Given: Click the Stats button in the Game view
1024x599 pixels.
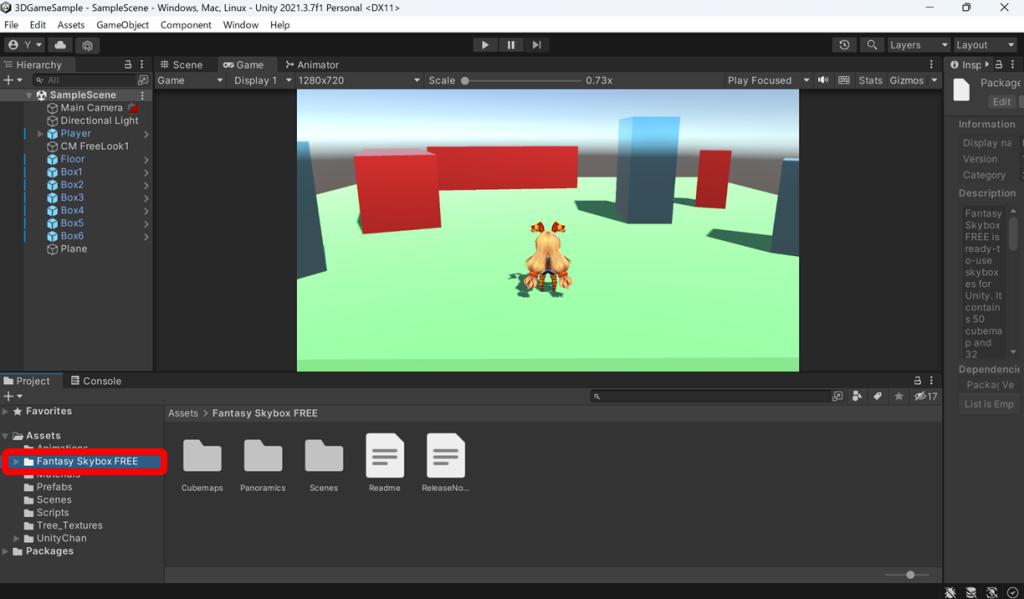Looking at the screenshot, I should pyautogui.click(x=870, y=80).
